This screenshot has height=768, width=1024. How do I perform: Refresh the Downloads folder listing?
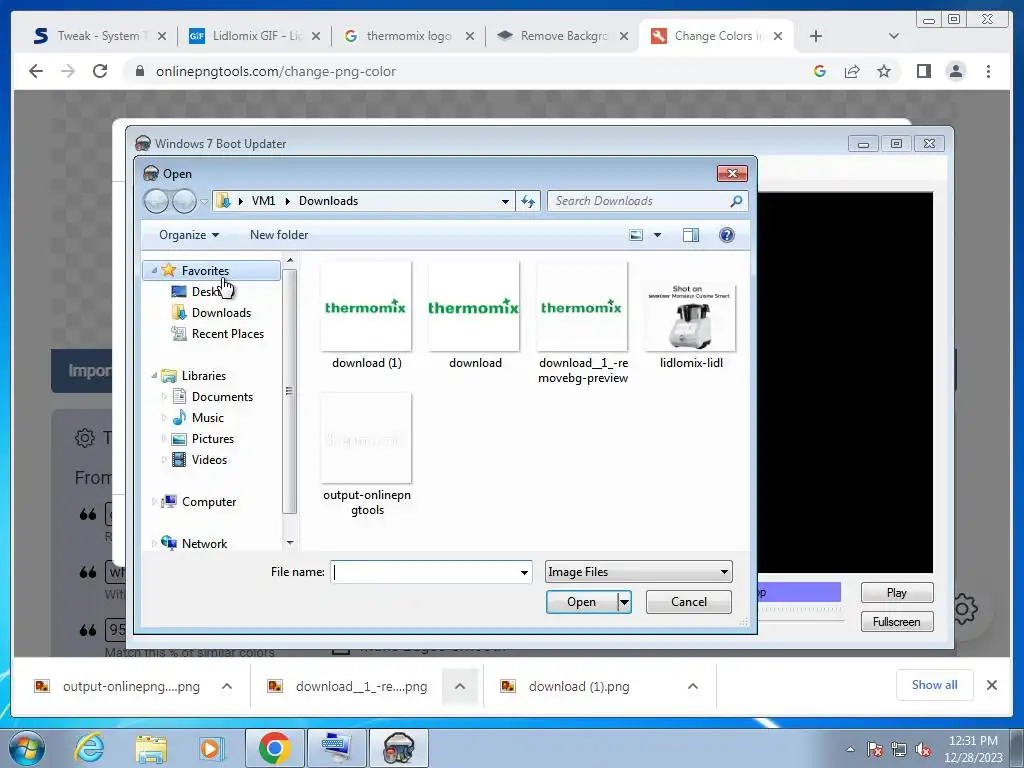528,201
